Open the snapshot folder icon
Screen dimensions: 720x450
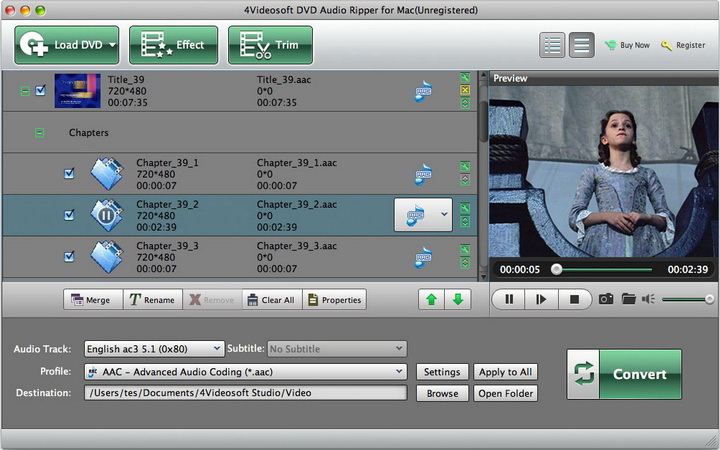[x=629, y=298]
